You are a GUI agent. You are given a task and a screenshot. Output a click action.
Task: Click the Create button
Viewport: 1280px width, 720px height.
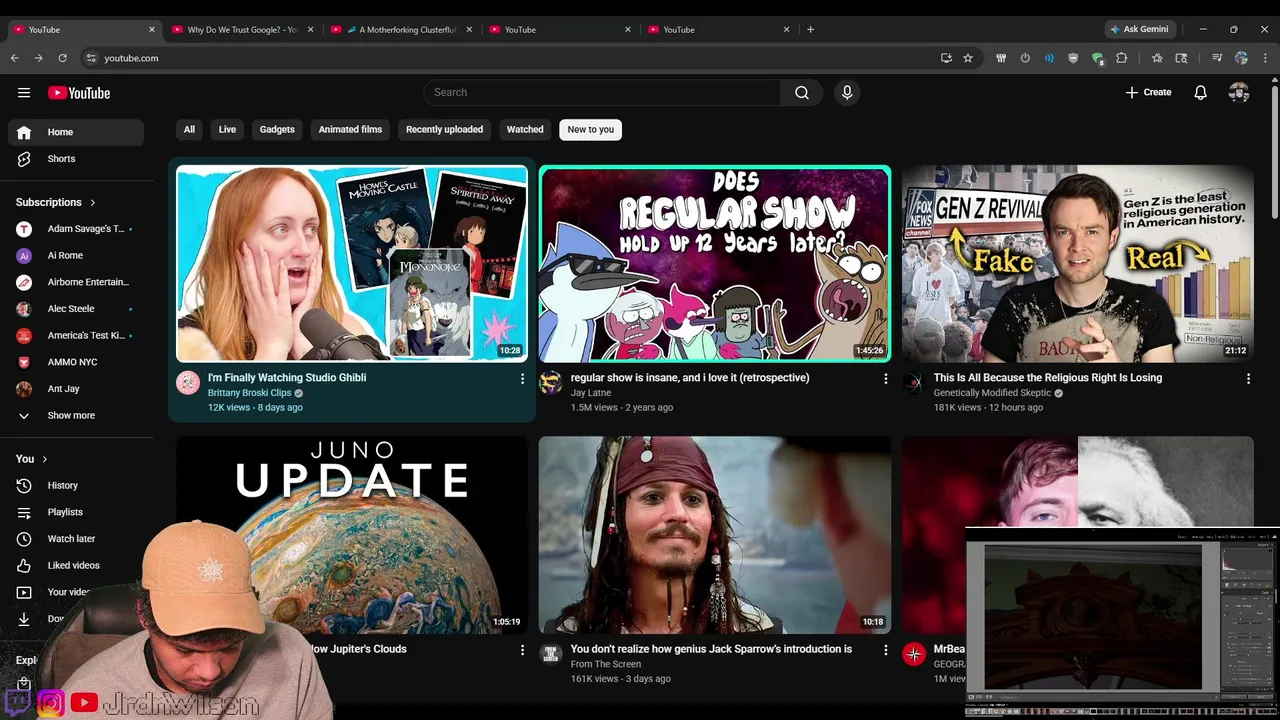tap(1148, 93)
